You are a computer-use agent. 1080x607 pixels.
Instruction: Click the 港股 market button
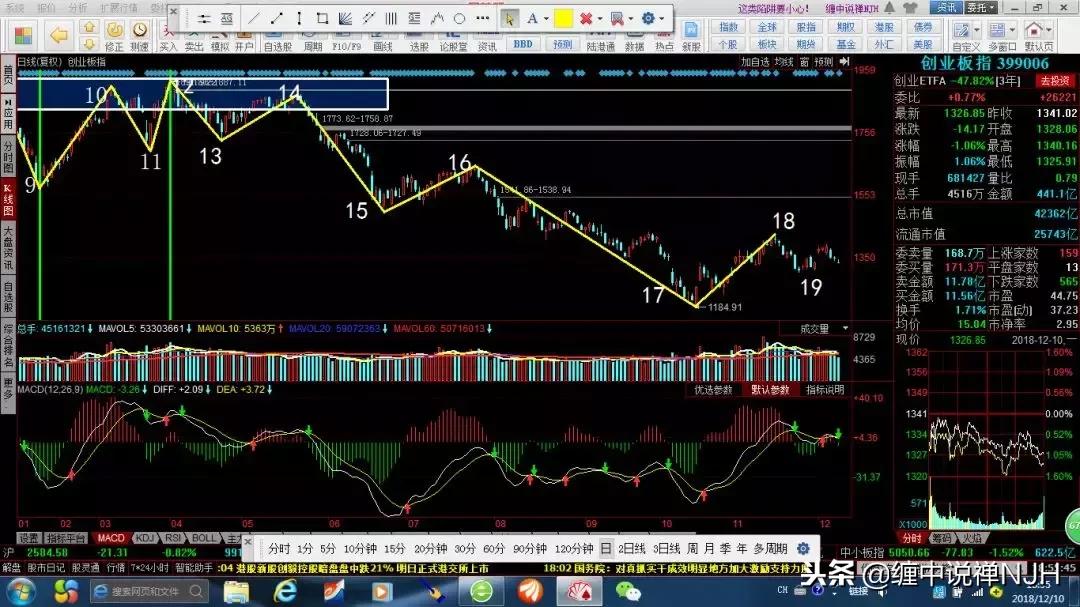[884, 27]
